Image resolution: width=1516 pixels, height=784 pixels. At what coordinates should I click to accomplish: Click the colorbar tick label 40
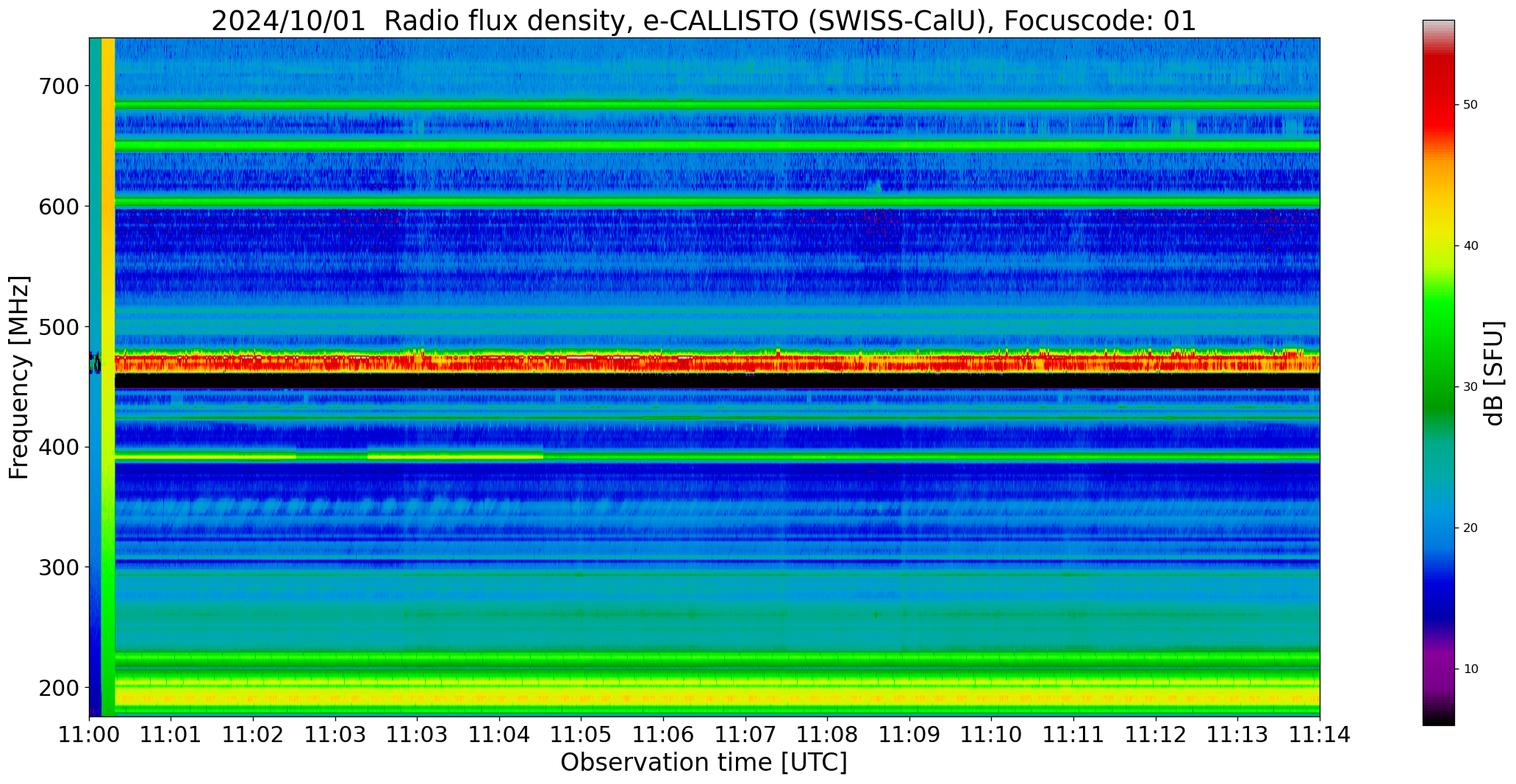(1470, 246)
